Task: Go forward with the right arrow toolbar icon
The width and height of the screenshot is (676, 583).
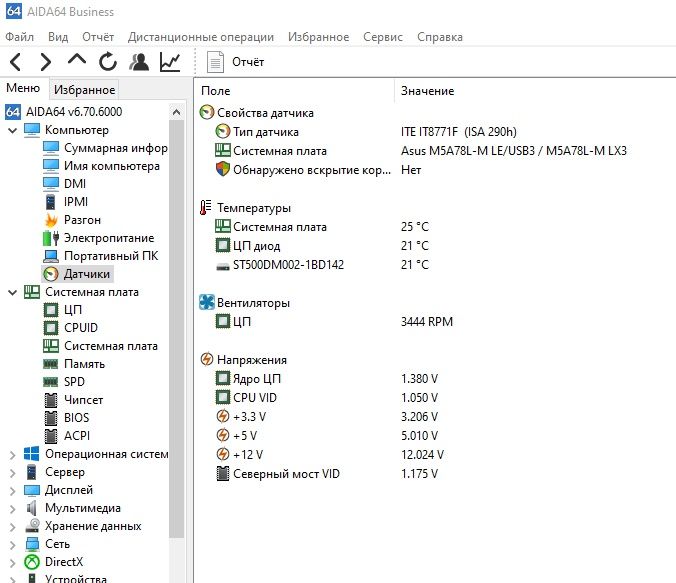Action: pyautogui.click(x=45, y=62)
